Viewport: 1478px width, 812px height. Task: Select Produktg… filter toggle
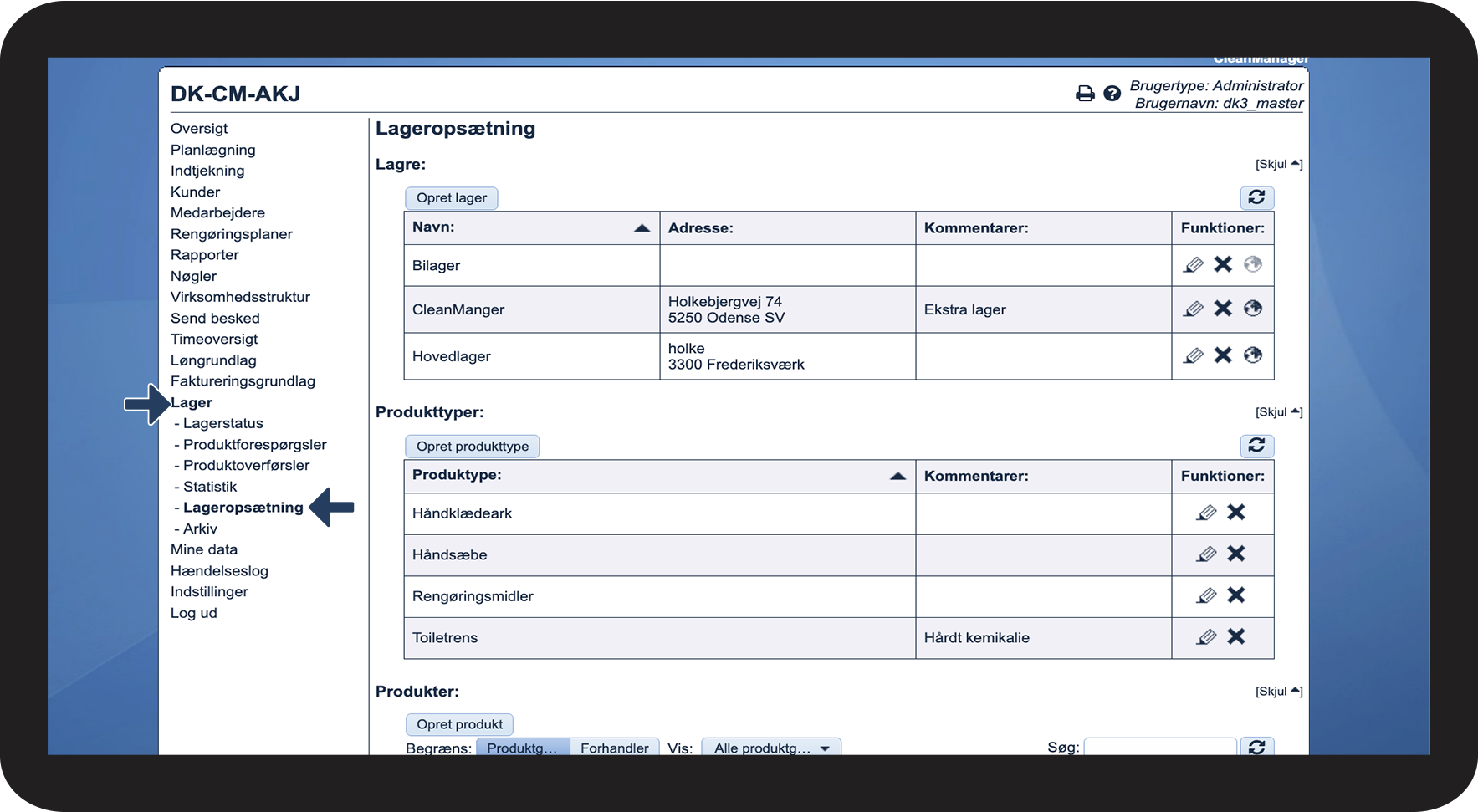[523, 748]
